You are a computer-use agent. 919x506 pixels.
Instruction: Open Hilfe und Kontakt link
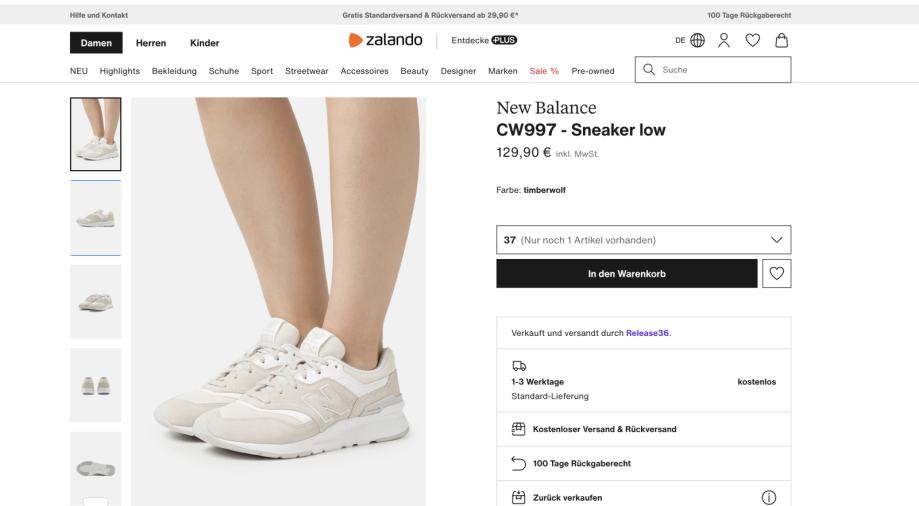click(x=99, y=14)
